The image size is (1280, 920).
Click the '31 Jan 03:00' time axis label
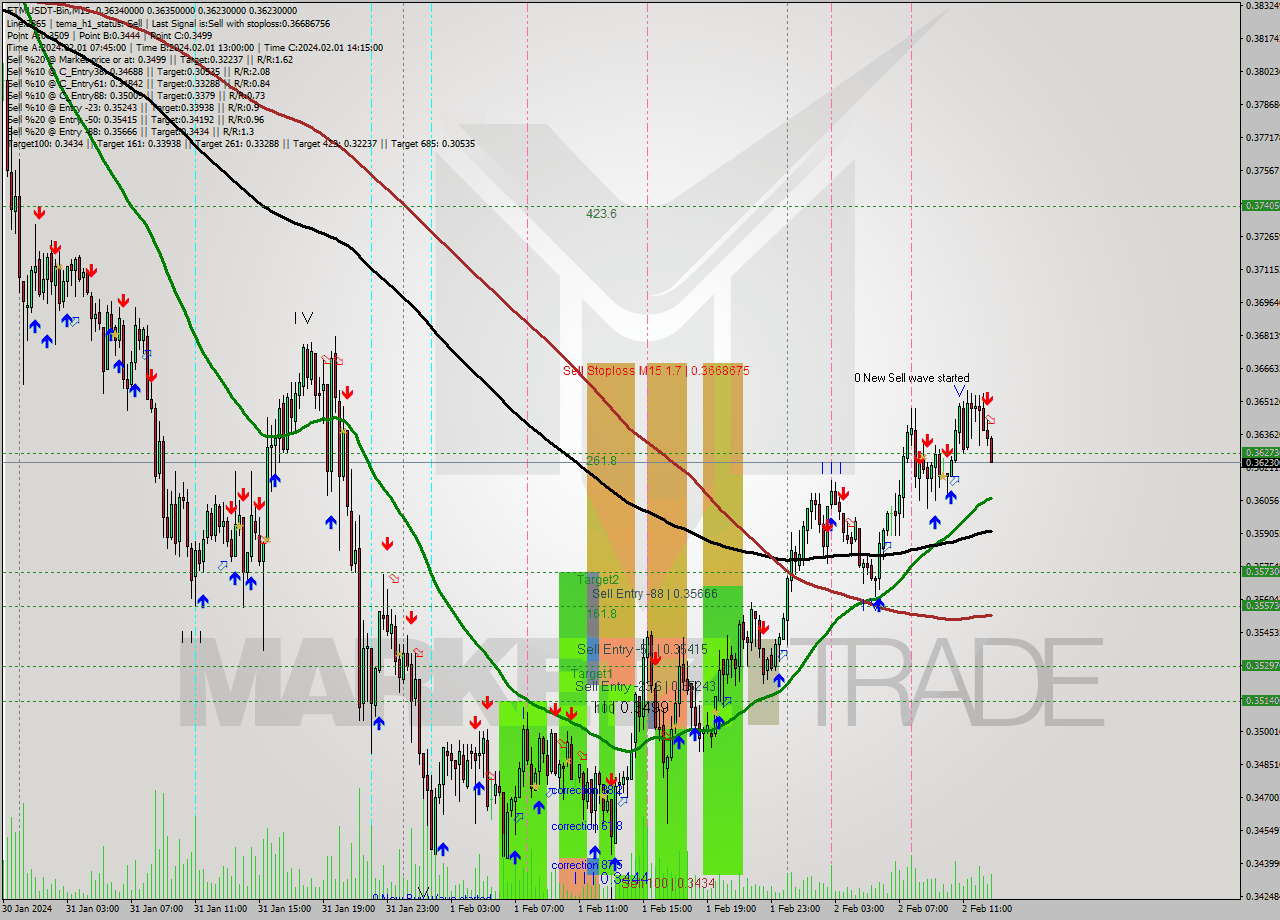pyautogui.click(x=90, y=909)
